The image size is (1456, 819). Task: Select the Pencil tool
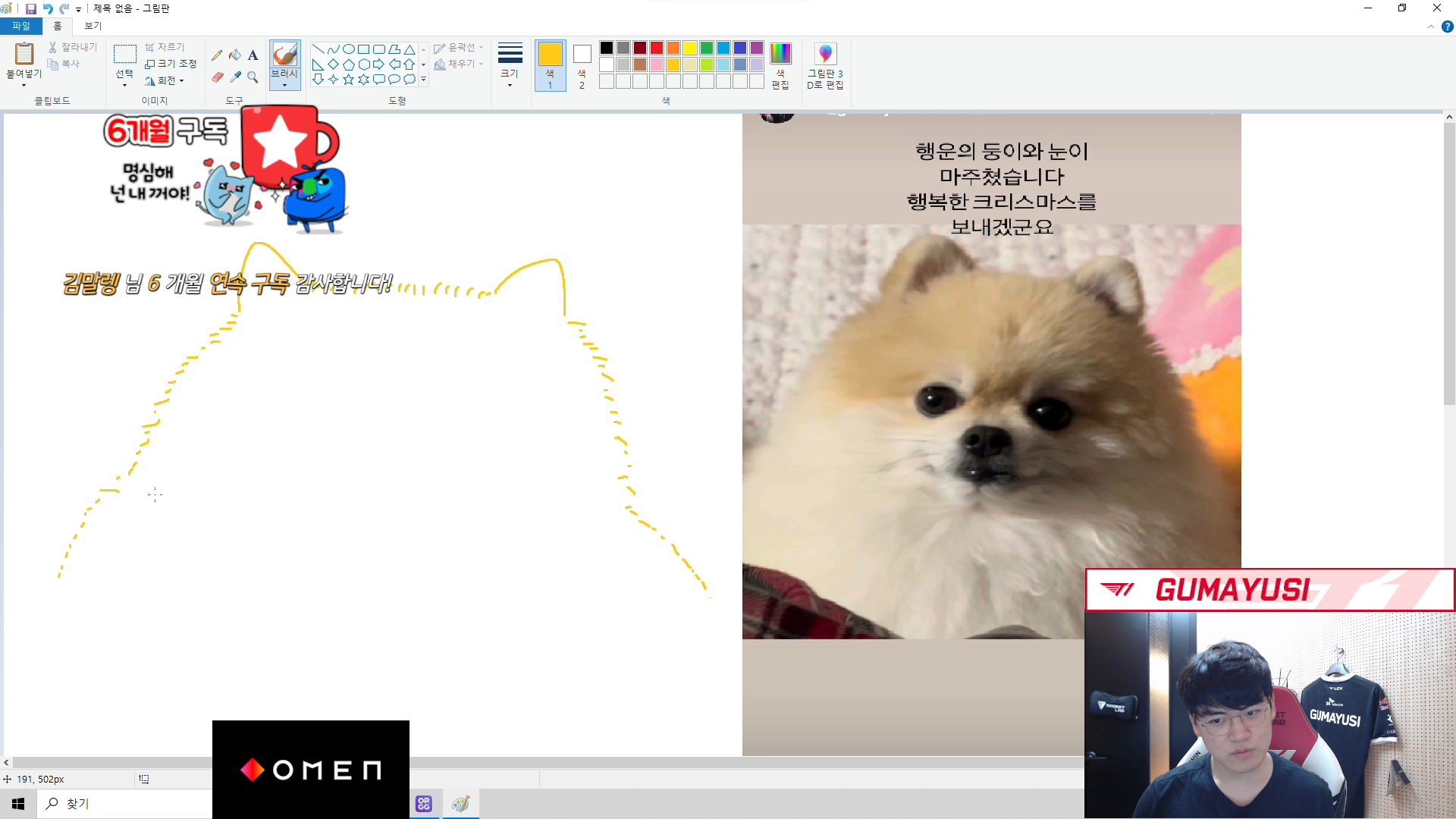click(x=217, y=55)
